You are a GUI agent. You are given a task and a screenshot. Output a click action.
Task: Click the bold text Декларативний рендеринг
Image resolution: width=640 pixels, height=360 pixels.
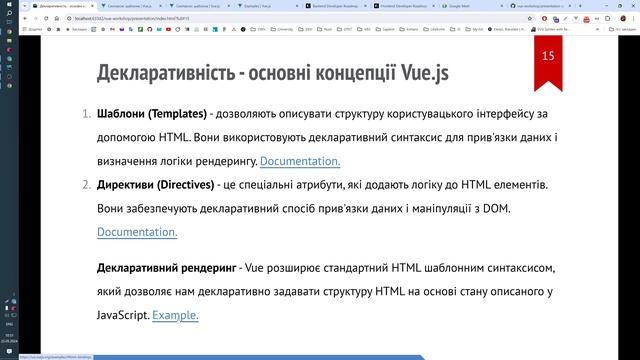pos(167,268)
